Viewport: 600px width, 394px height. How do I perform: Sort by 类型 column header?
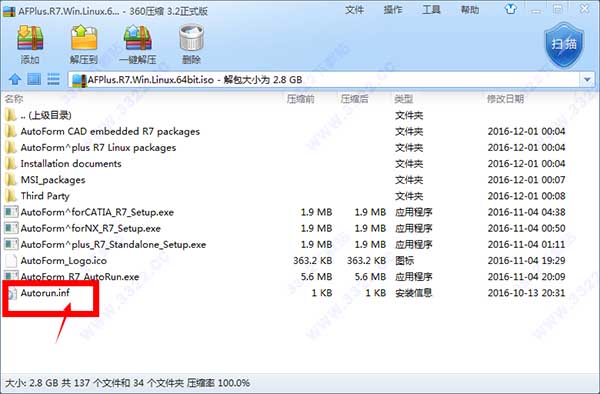(404, 99)
